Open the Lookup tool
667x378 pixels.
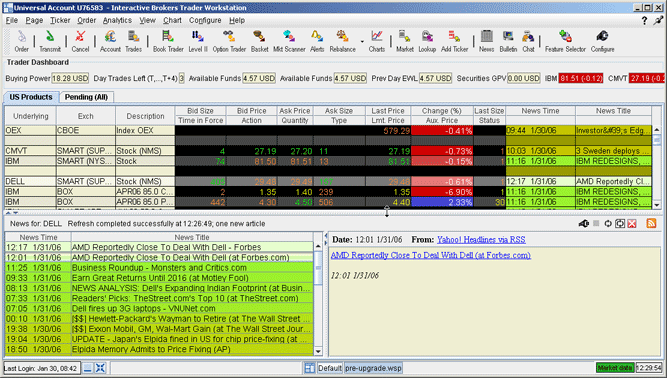click(x=427, y=41)
